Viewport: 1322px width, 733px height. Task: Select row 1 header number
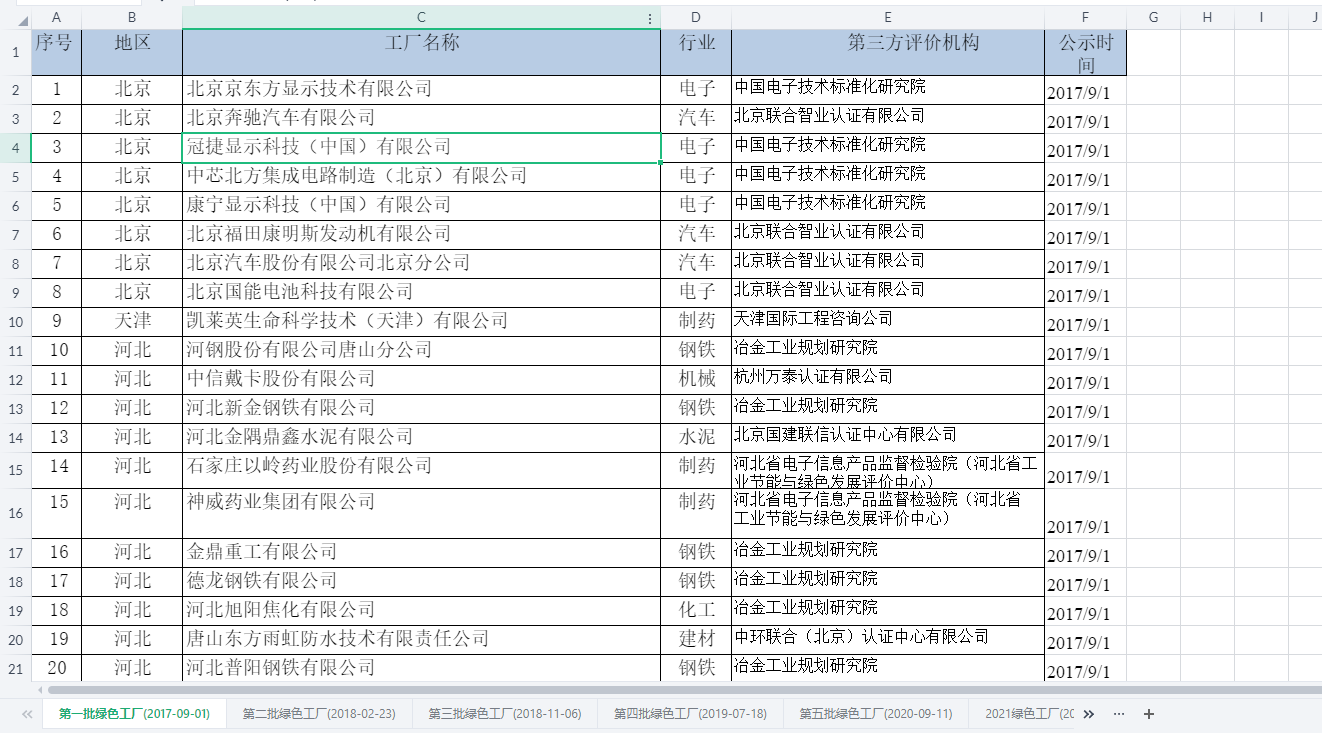(x=15, y=52)
